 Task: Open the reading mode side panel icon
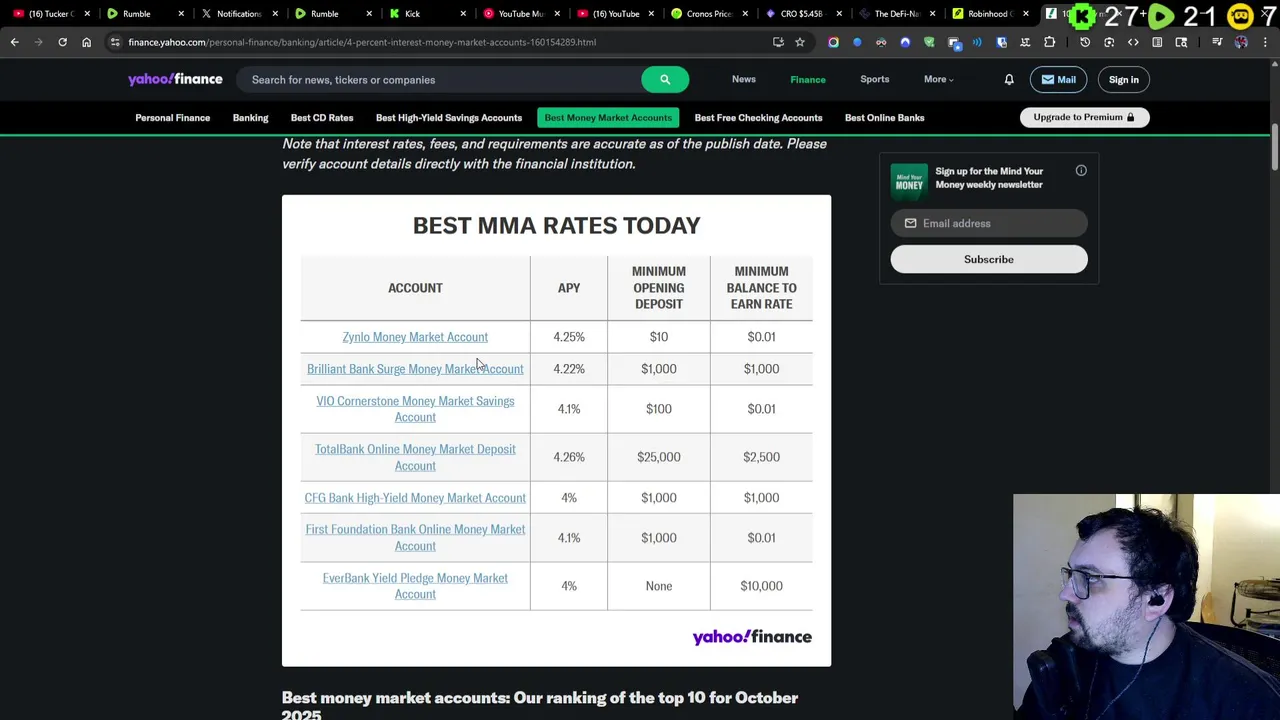click(x=1157, y=42)
